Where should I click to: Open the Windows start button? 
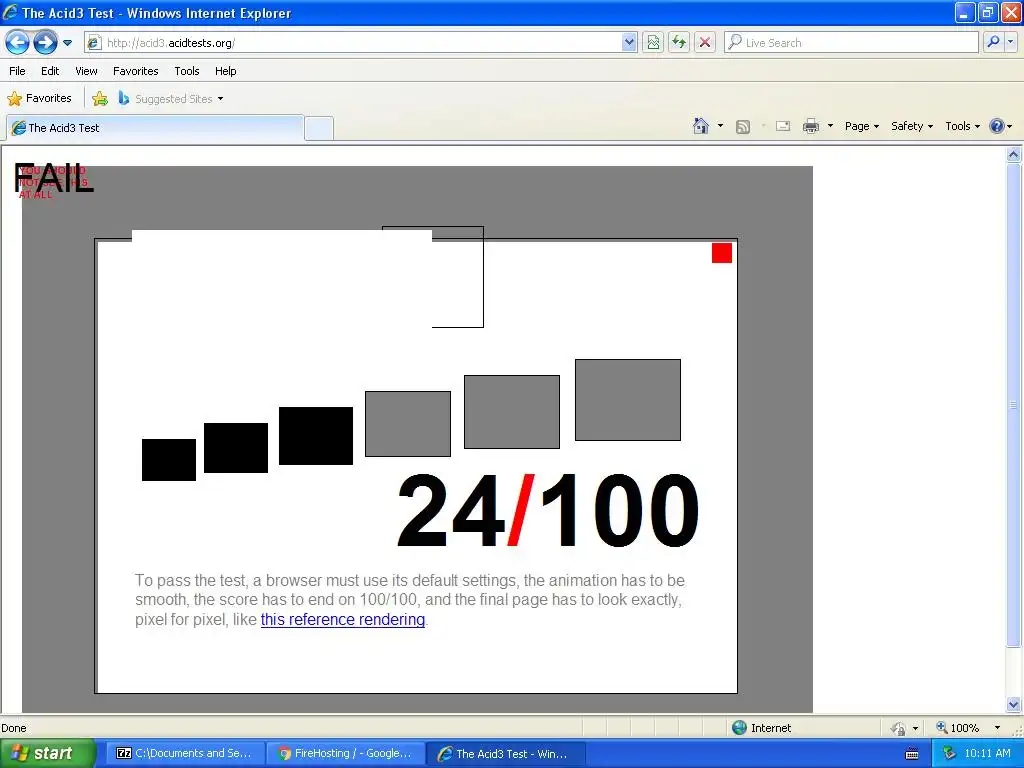46,754
